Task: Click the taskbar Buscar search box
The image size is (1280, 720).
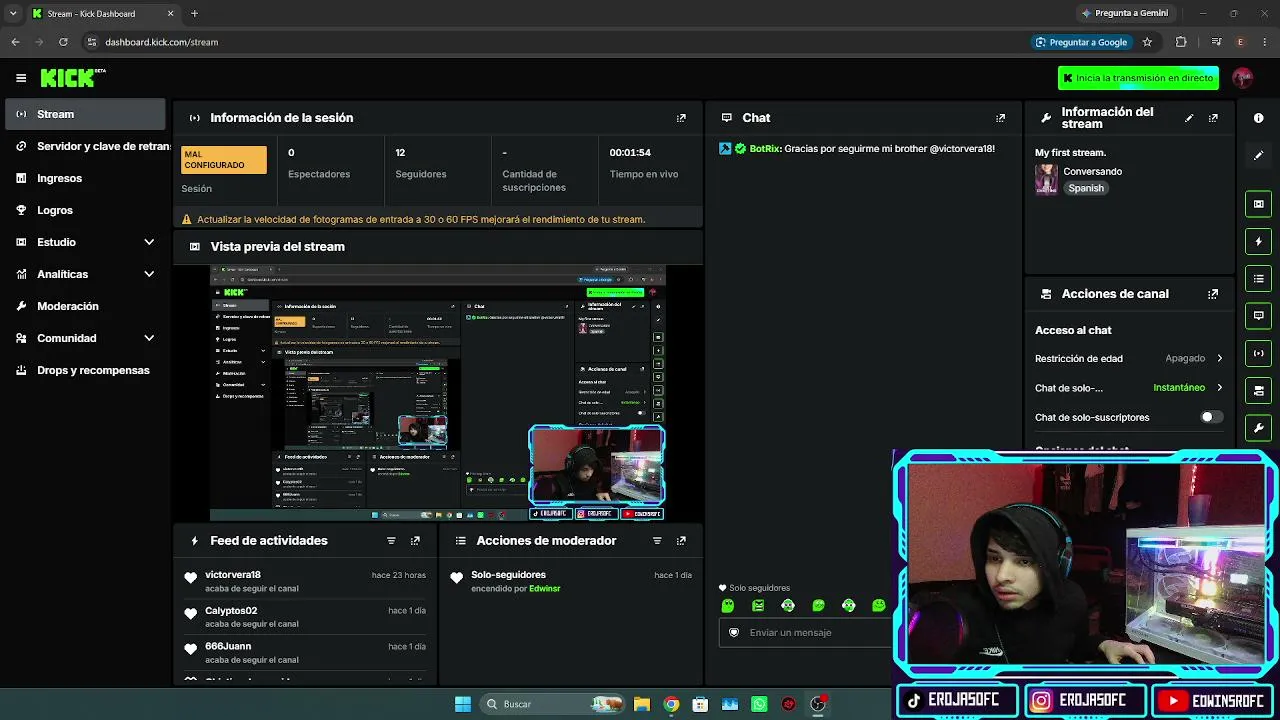Action: pos(552,704)
